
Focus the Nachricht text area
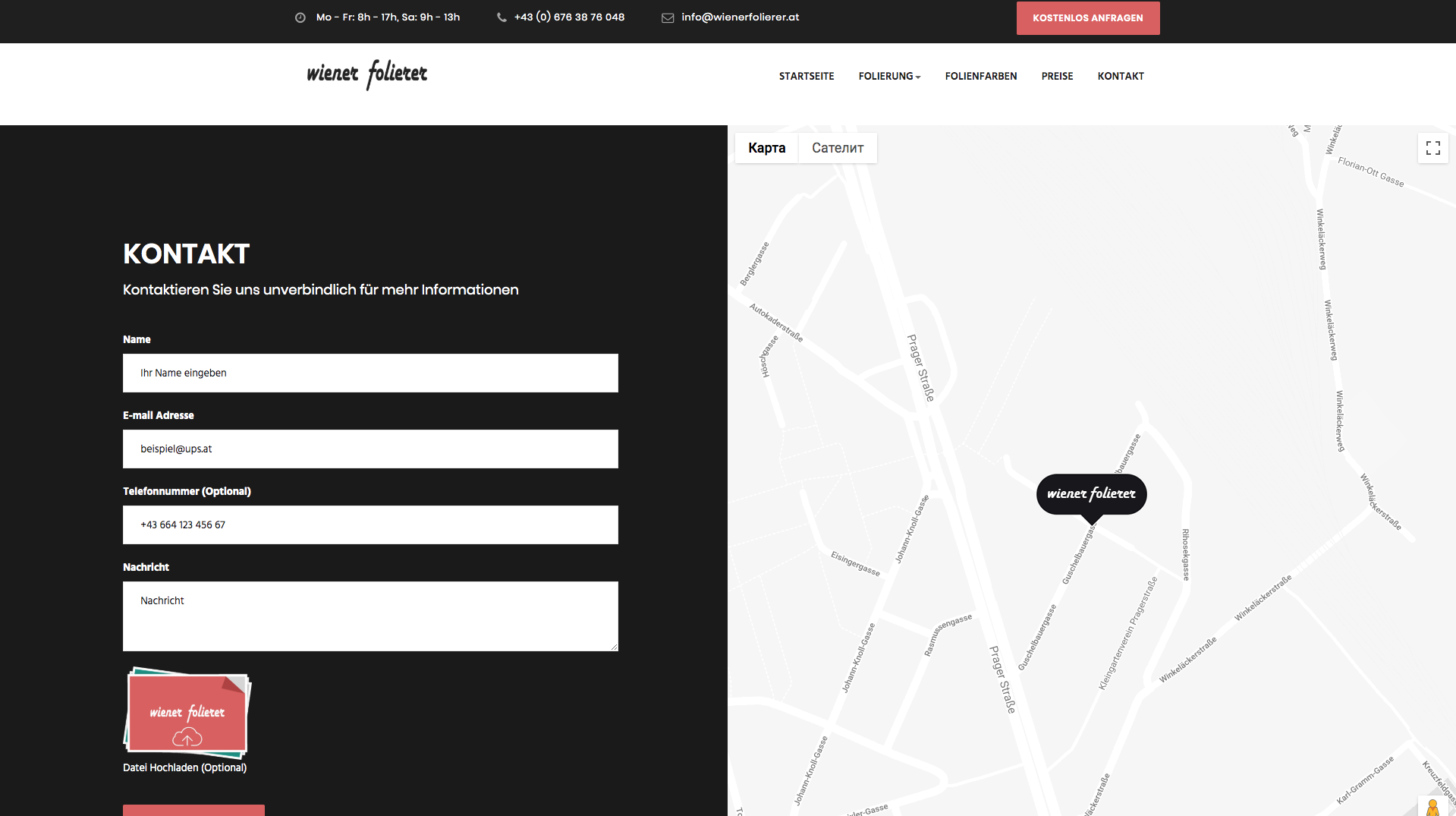[370, 616]
